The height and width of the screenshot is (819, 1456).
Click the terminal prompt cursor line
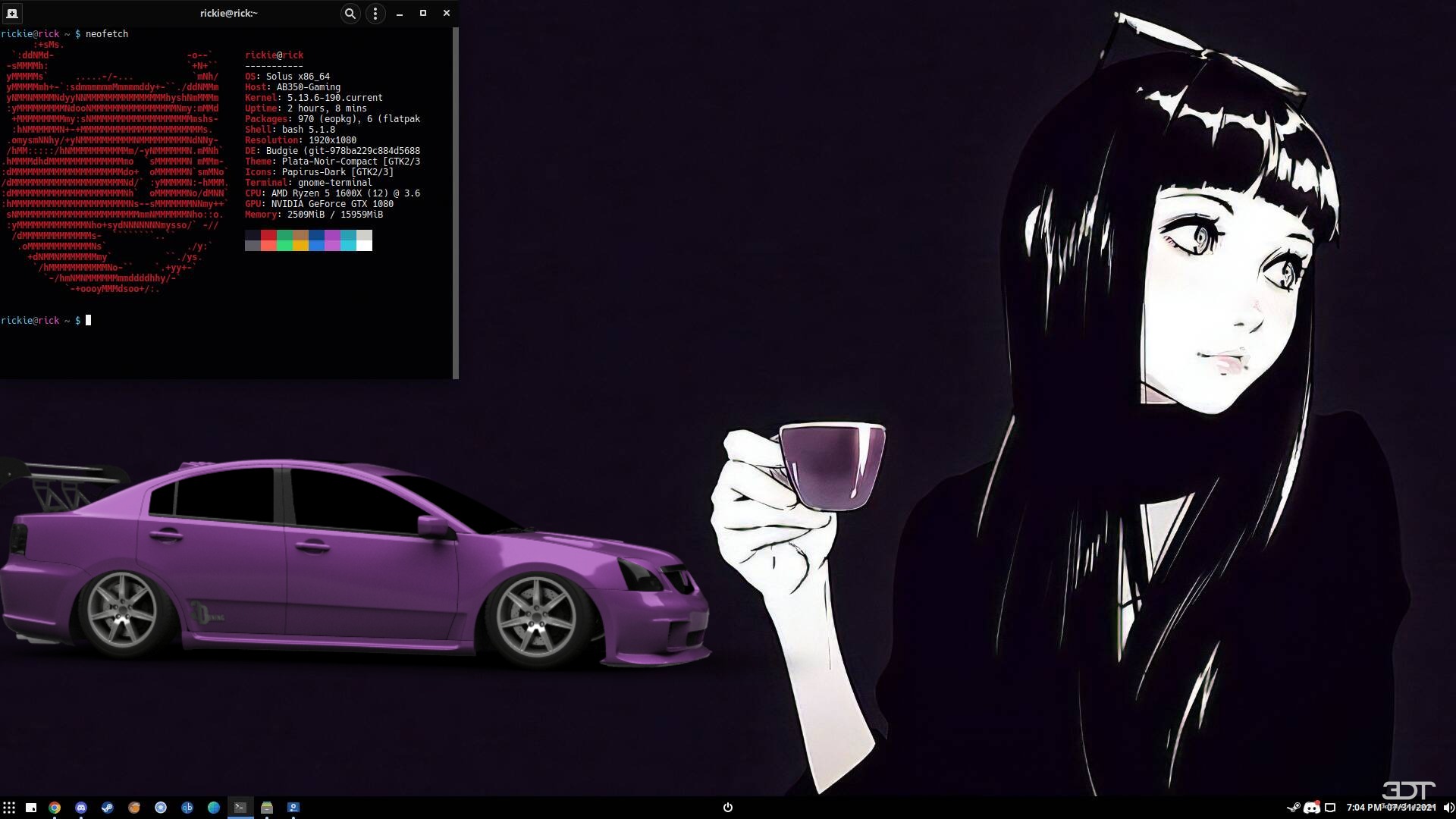click(88, 321)
